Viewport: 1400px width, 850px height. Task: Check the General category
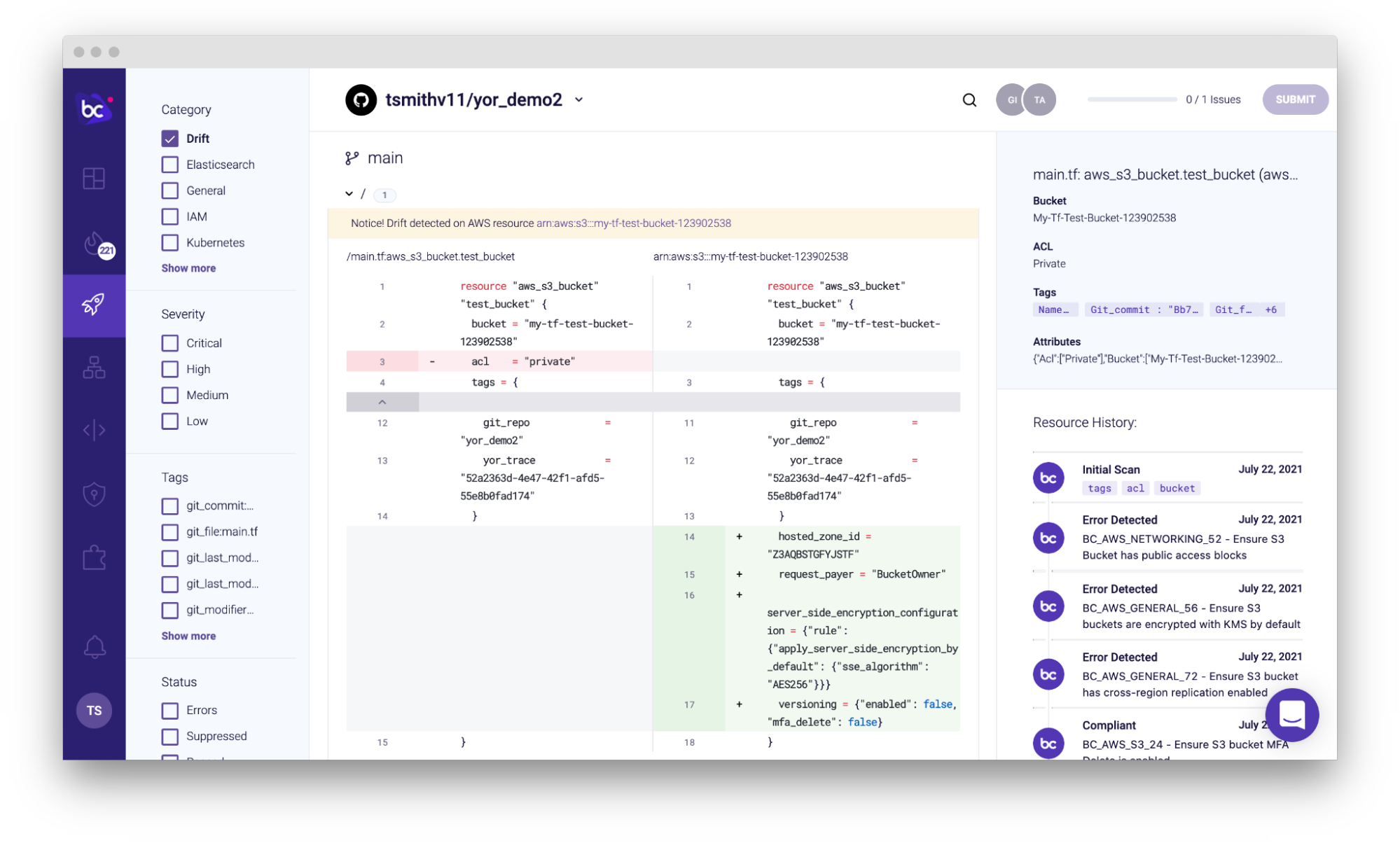click(169, 190)
